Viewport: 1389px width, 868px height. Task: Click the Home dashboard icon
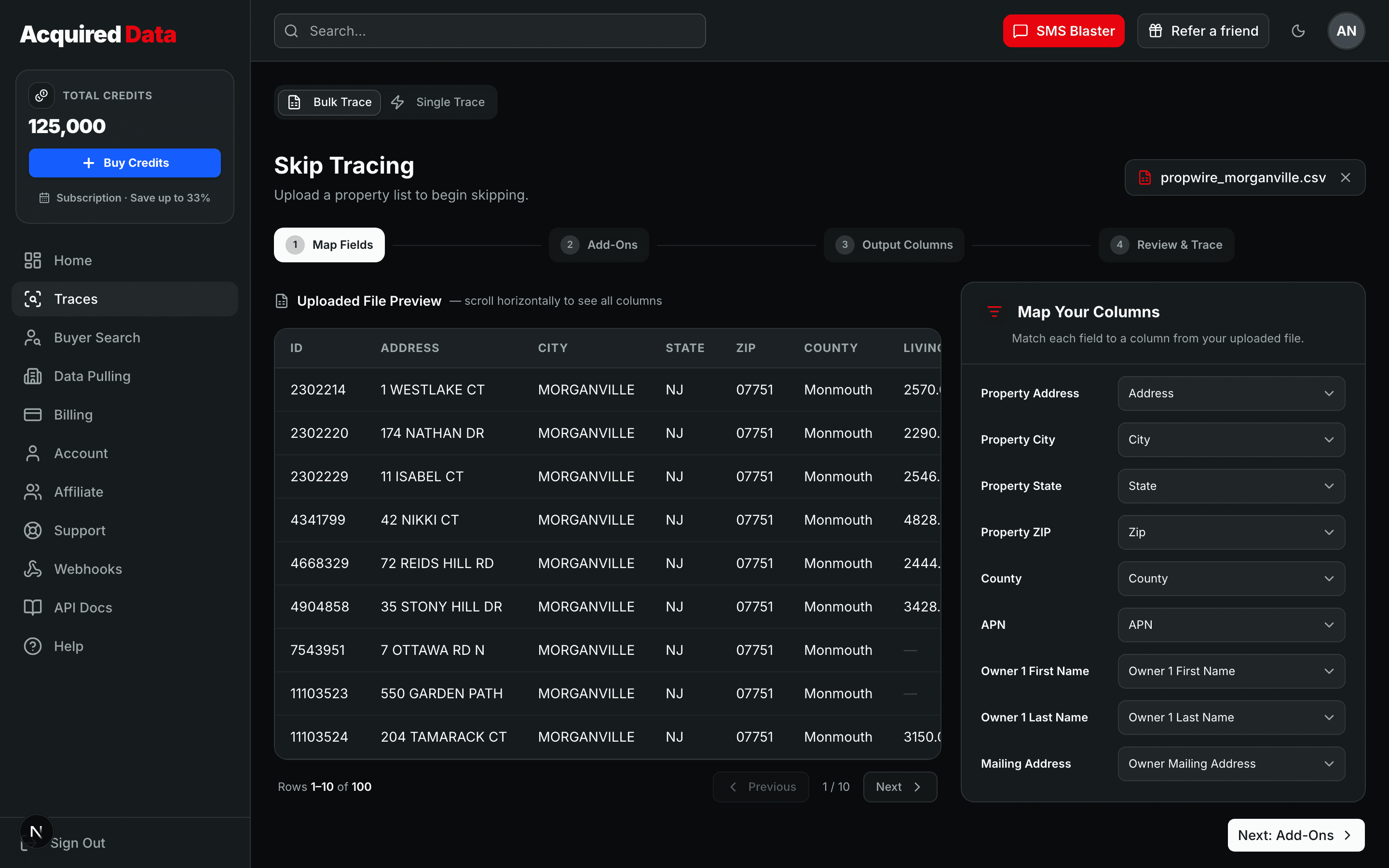coord(33,260)
